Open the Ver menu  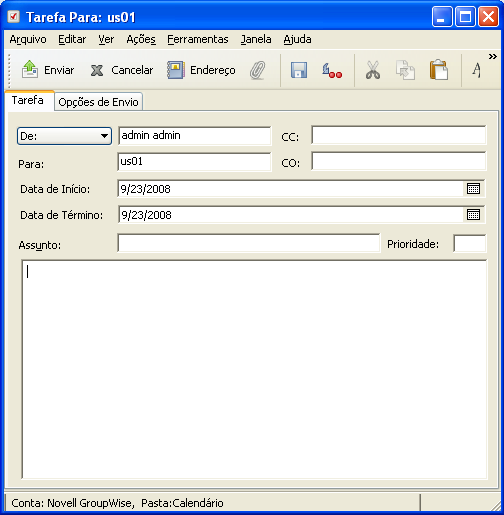(x=106, y=39)
